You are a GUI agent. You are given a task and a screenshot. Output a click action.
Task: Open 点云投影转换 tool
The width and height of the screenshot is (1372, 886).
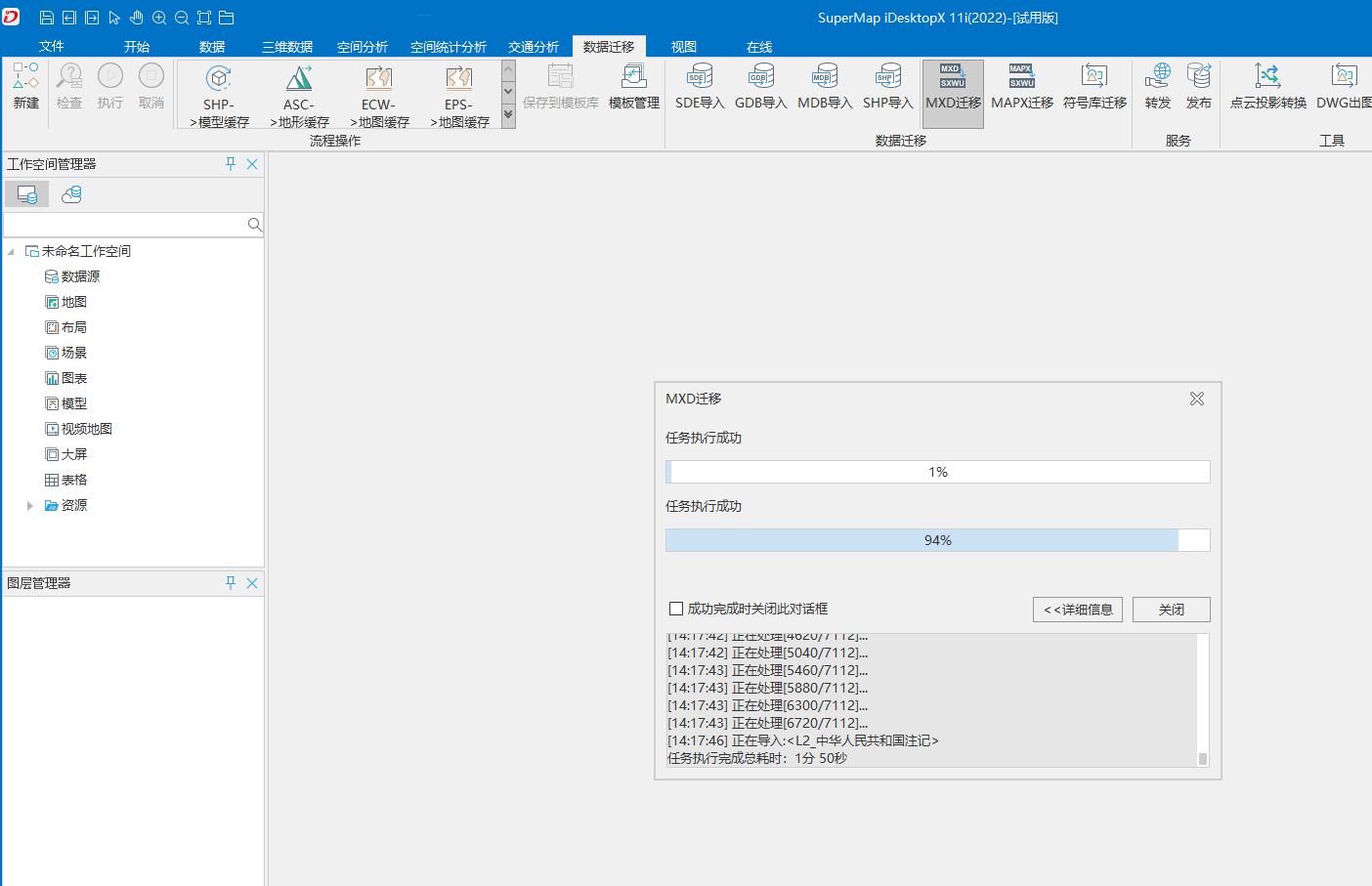[1268, 86]
